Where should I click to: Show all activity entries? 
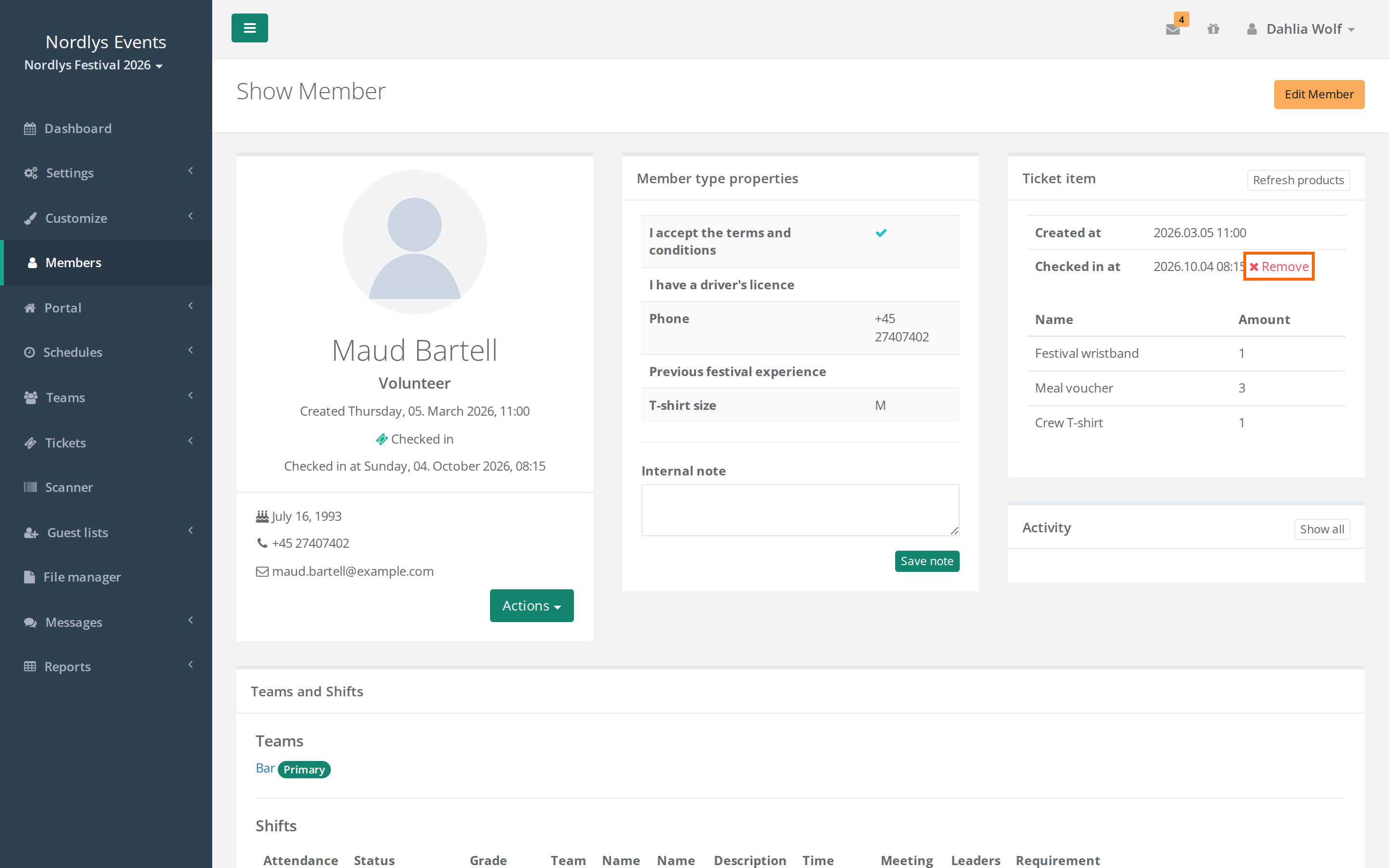click(x=1321, y=529)
